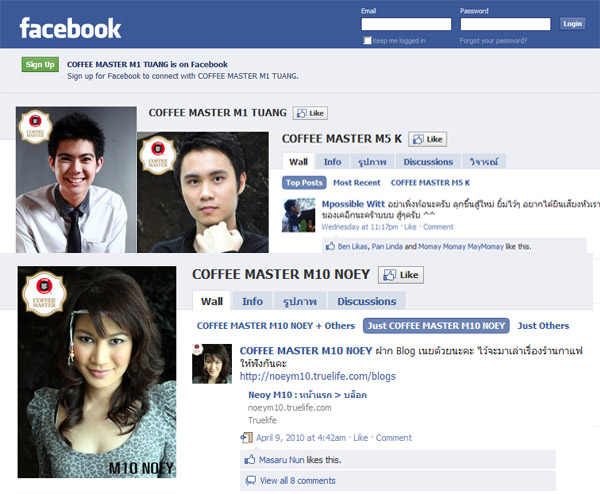600x494 pixels.
Task: Filter posts by COFFEE MASTER M5 K
Action: pos(430,183)
